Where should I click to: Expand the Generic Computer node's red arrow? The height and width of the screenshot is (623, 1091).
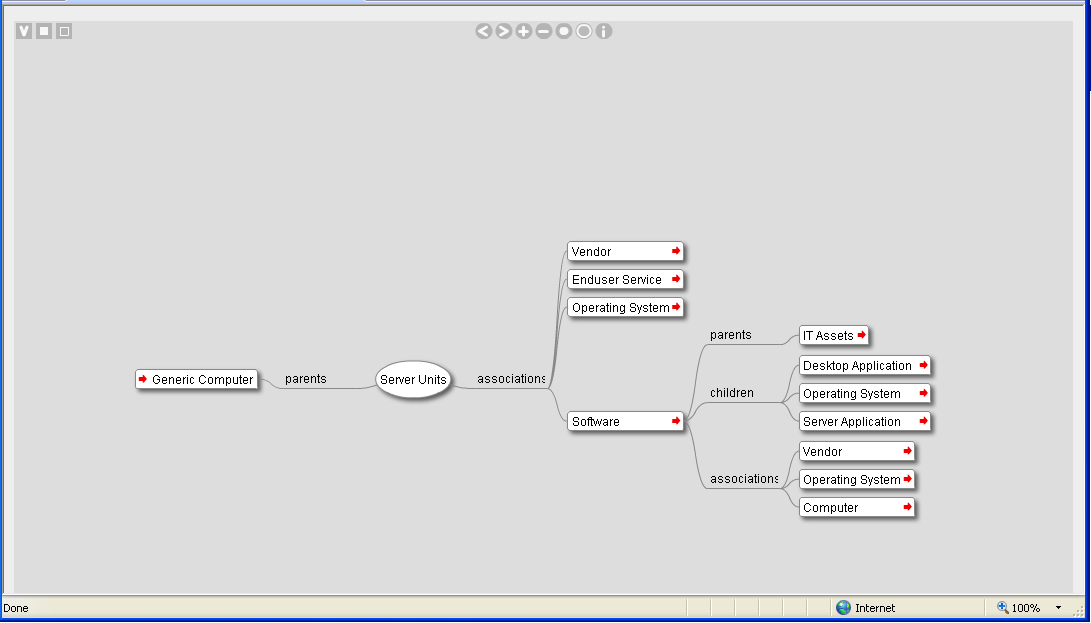tap(143, 379)
